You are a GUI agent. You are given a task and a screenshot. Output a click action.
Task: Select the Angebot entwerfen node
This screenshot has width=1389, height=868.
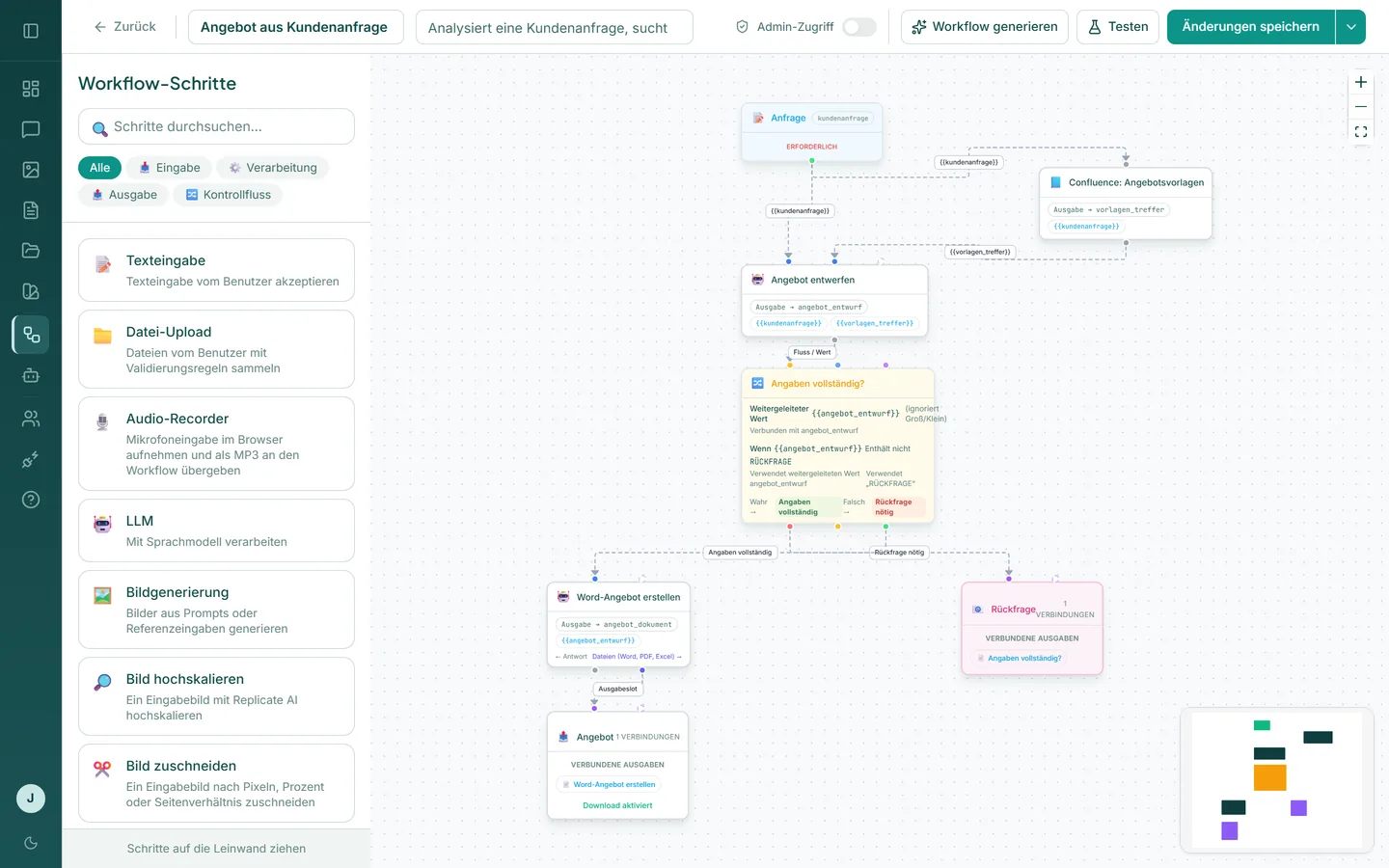834,301
